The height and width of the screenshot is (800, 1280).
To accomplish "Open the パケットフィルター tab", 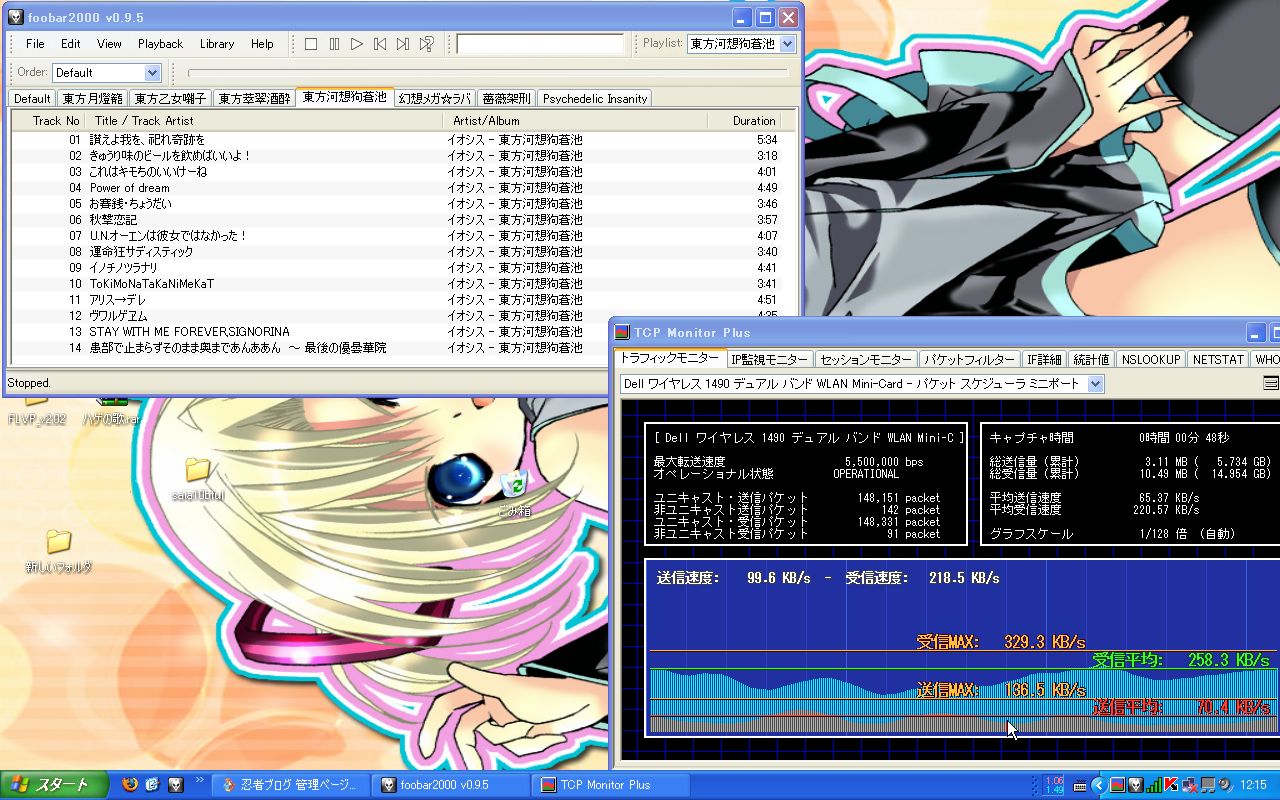I will click(x=968, y=359).
